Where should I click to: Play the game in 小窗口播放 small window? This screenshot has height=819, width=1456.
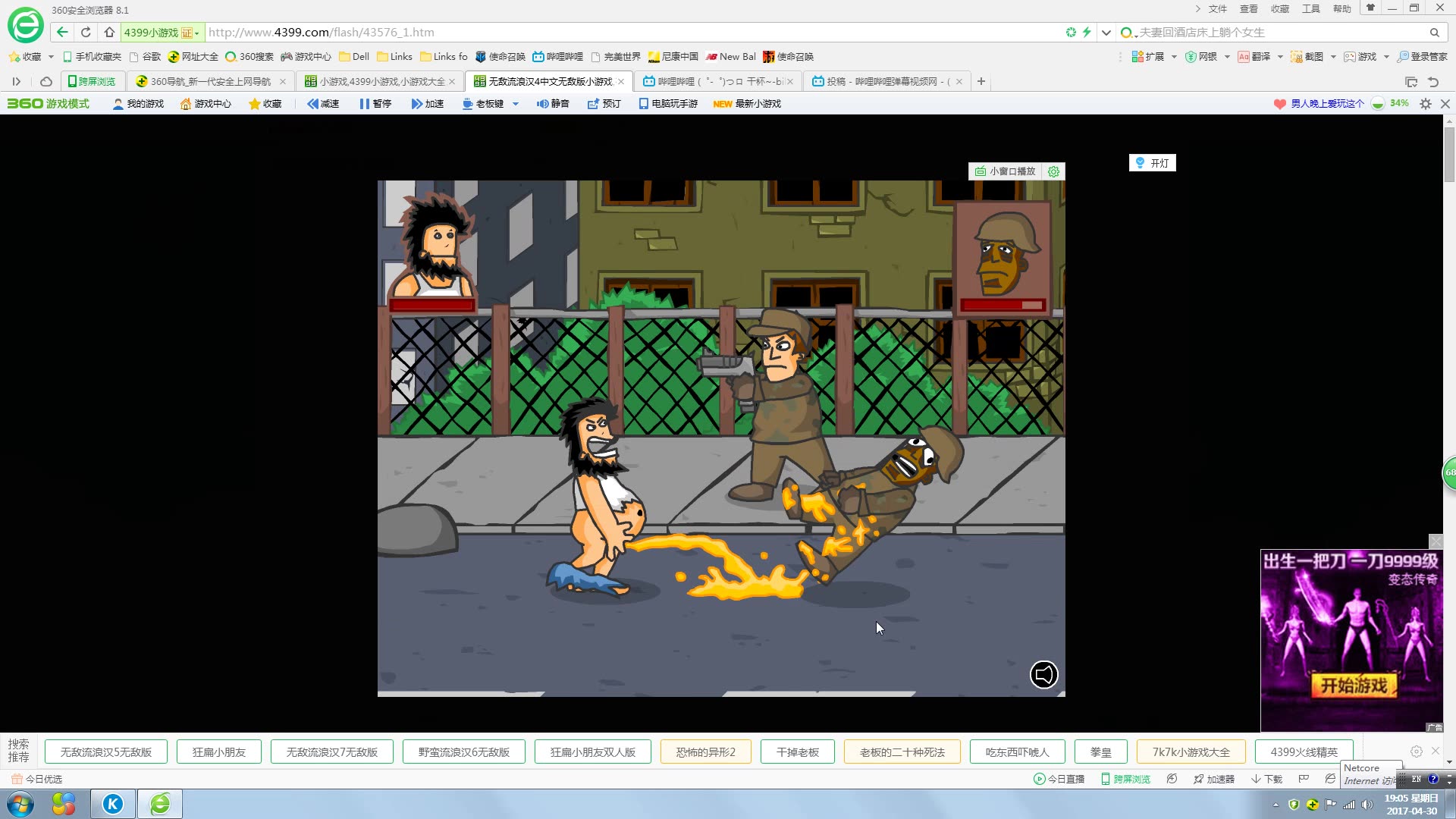(x=1005, y=171)
